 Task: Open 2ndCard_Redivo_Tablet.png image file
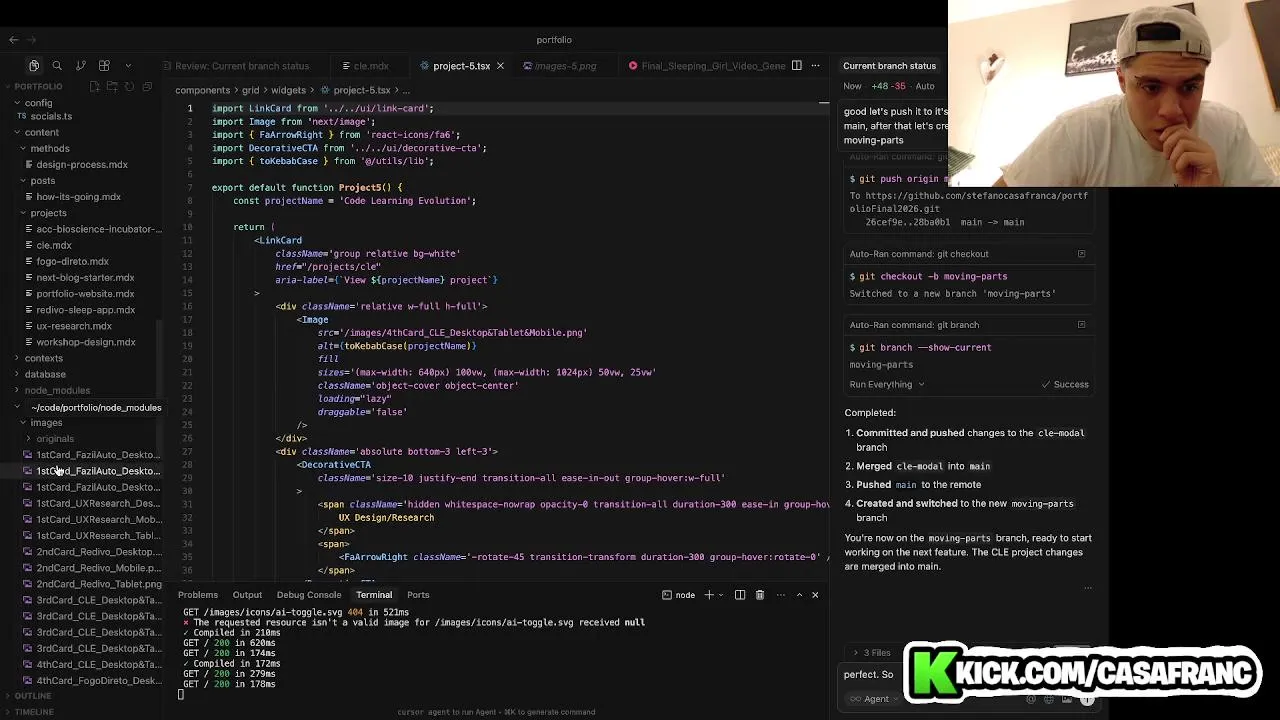coord(98,584)
